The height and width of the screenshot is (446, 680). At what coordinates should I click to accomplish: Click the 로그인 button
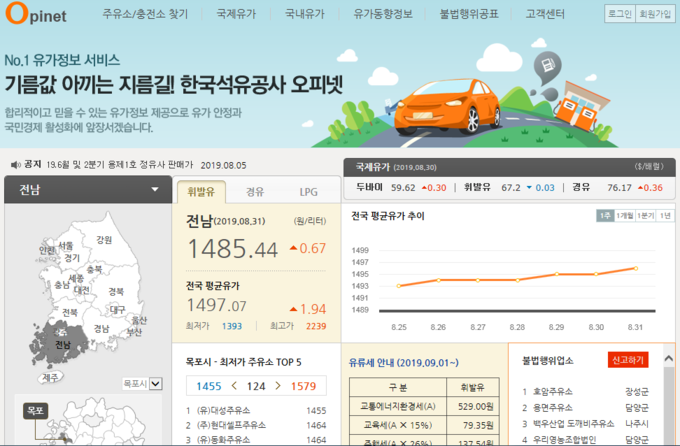tap(620, 14)
